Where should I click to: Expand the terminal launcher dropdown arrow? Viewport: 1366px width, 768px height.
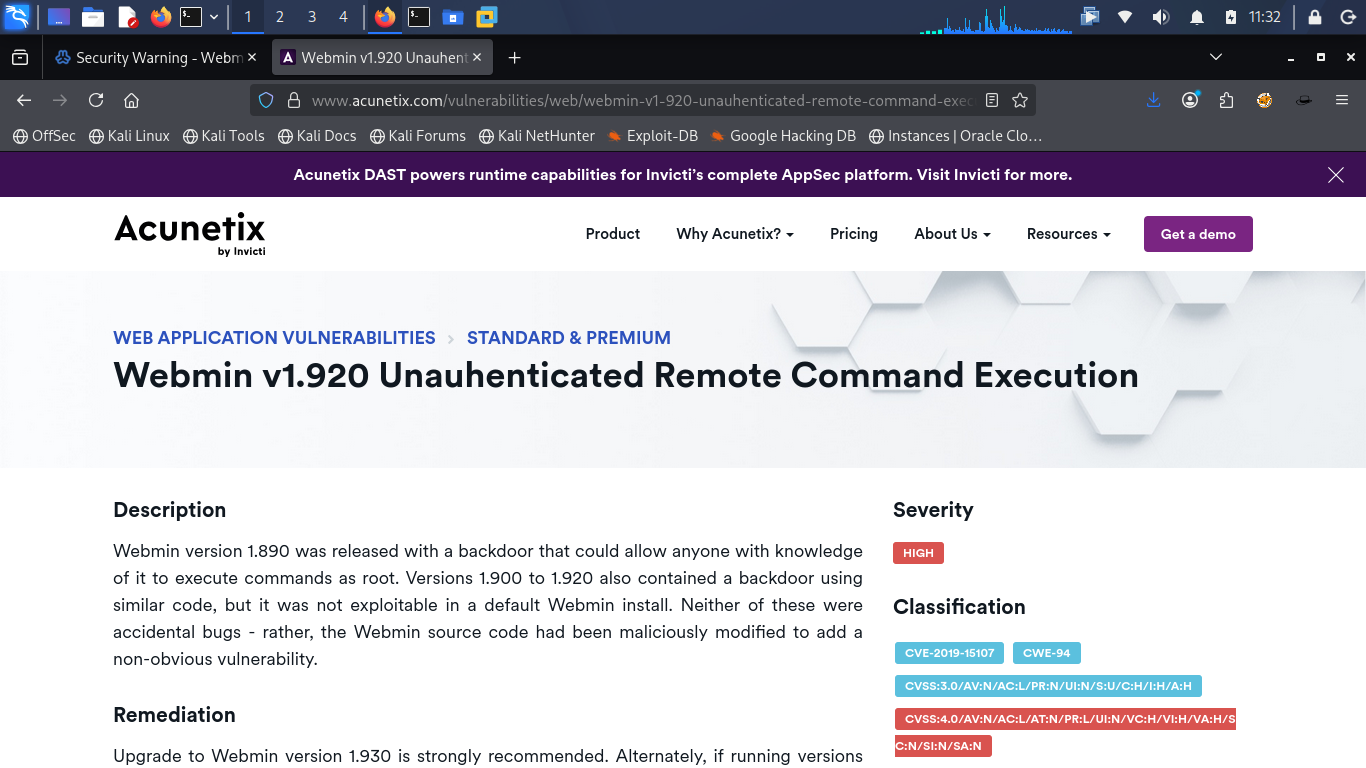214,17
